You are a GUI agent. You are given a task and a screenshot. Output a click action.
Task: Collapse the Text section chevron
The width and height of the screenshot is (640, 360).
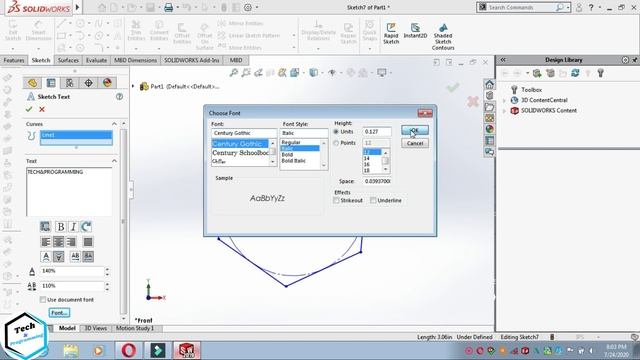point(114,161)
